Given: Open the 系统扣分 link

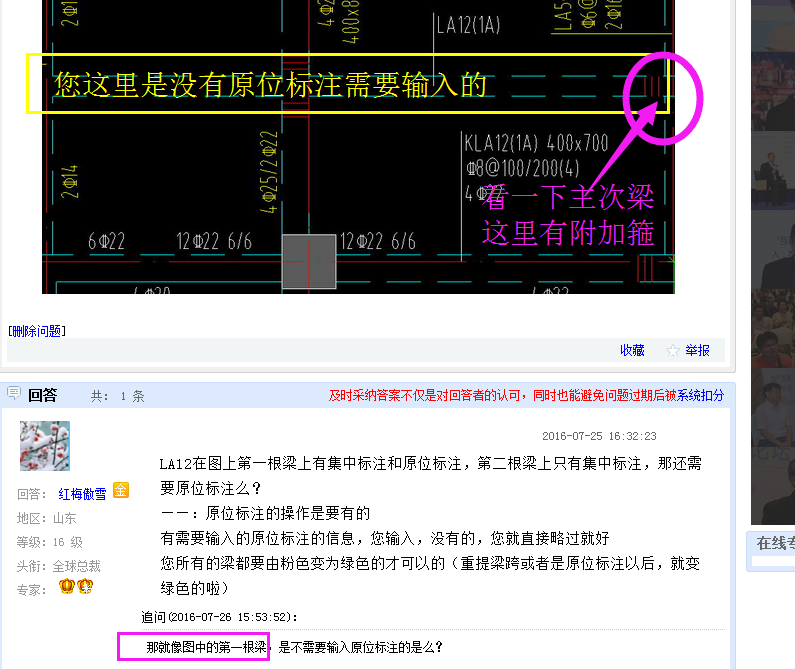Looking at the screenshot, I should point(700,396).
